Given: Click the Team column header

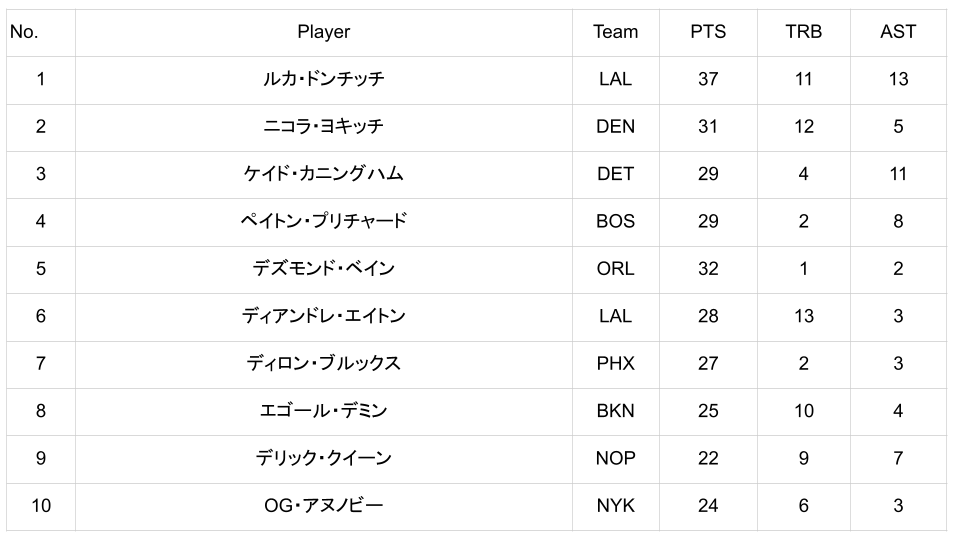Looking at the screenshot, I should [615, 32].
